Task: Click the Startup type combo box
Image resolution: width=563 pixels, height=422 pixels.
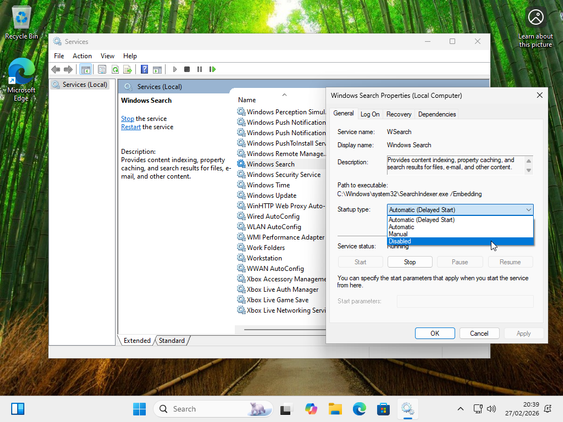Action: [460, 210]
